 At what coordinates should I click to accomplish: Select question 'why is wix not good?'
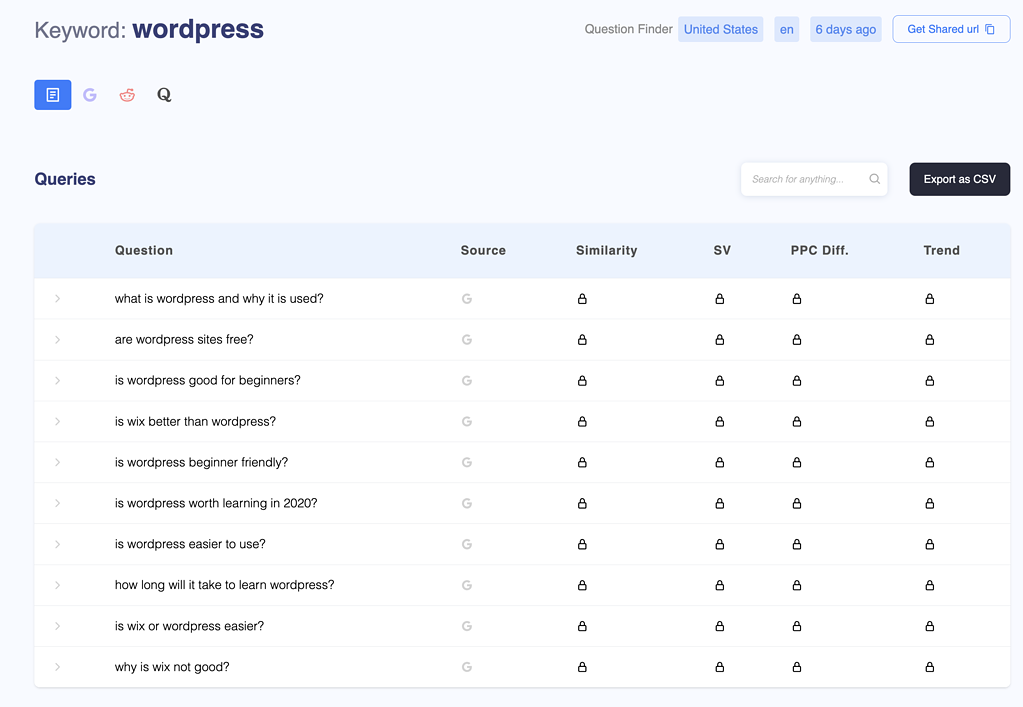point(172,667)
